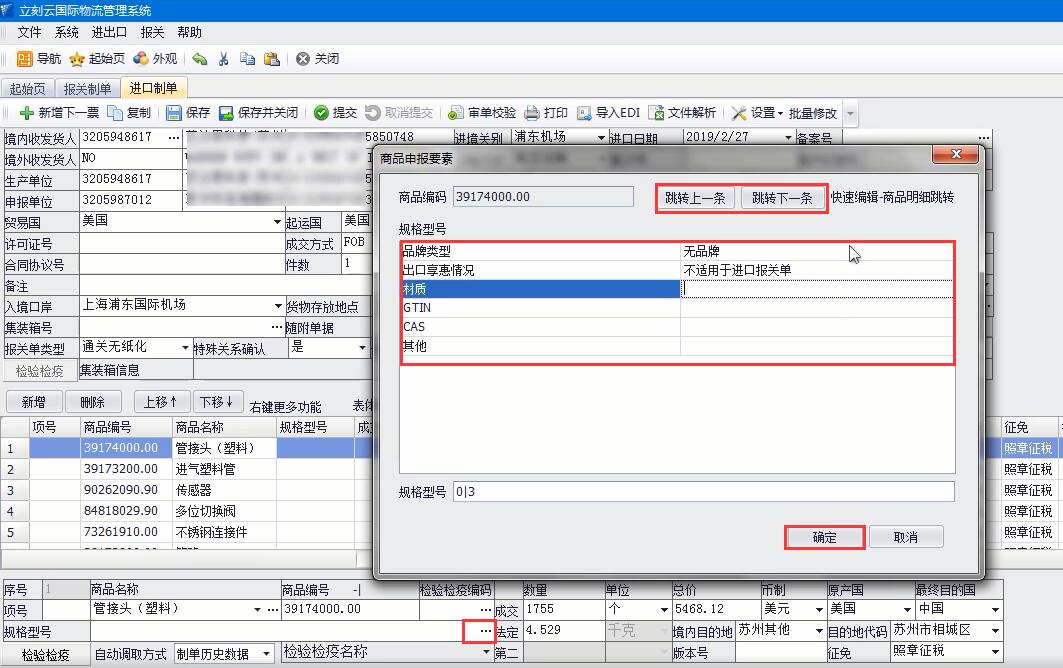The width and height of the screenshot is (1063, 668).
Task: Open the 贸易国 country dropdown
Action: coord(277,222)
